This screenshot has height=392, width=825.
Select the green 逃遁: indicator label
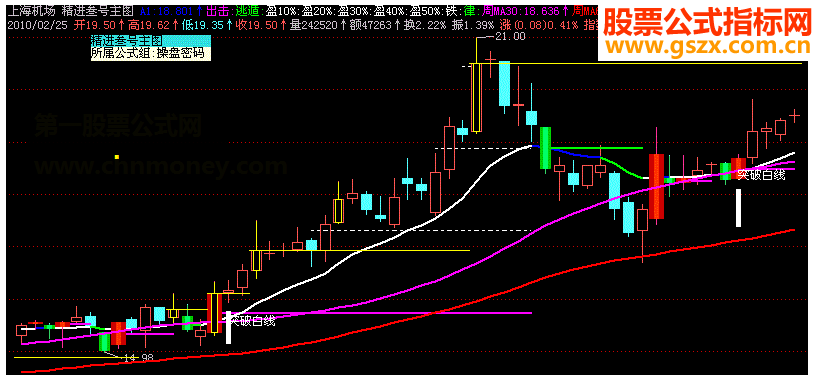(x=249, y=11)
